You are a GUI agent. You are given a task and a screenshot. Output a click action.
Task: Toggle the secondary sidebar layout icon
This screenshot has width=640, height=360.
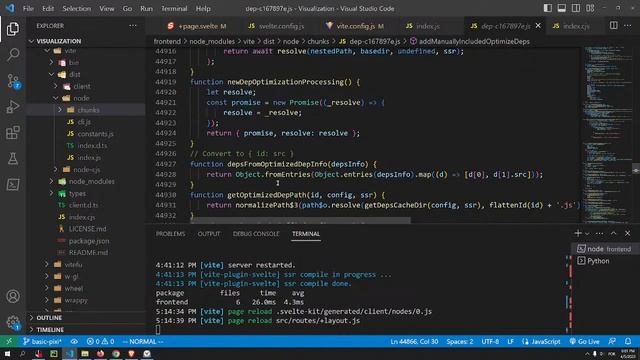click(x=576, y=8)
